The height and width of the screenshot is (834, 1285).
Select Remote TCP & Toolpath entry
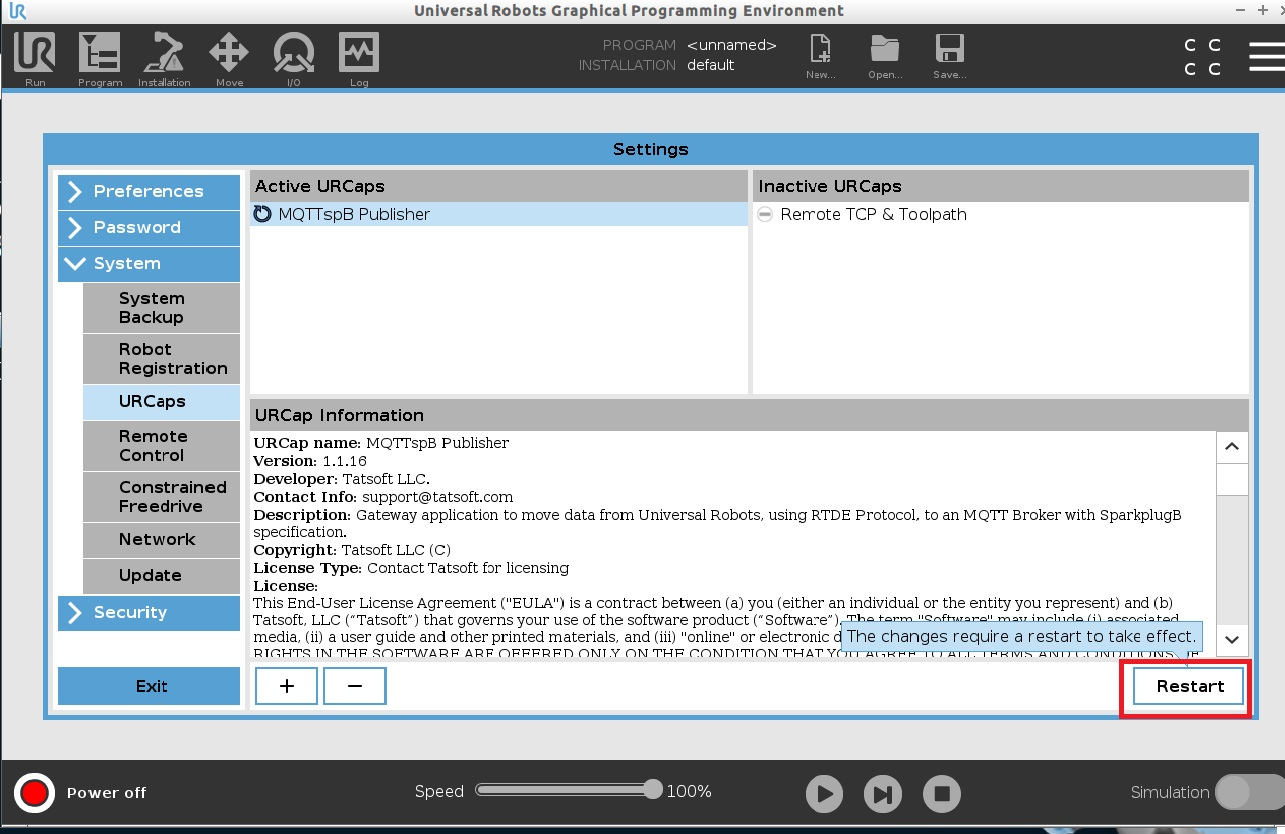coord(1000,214)
